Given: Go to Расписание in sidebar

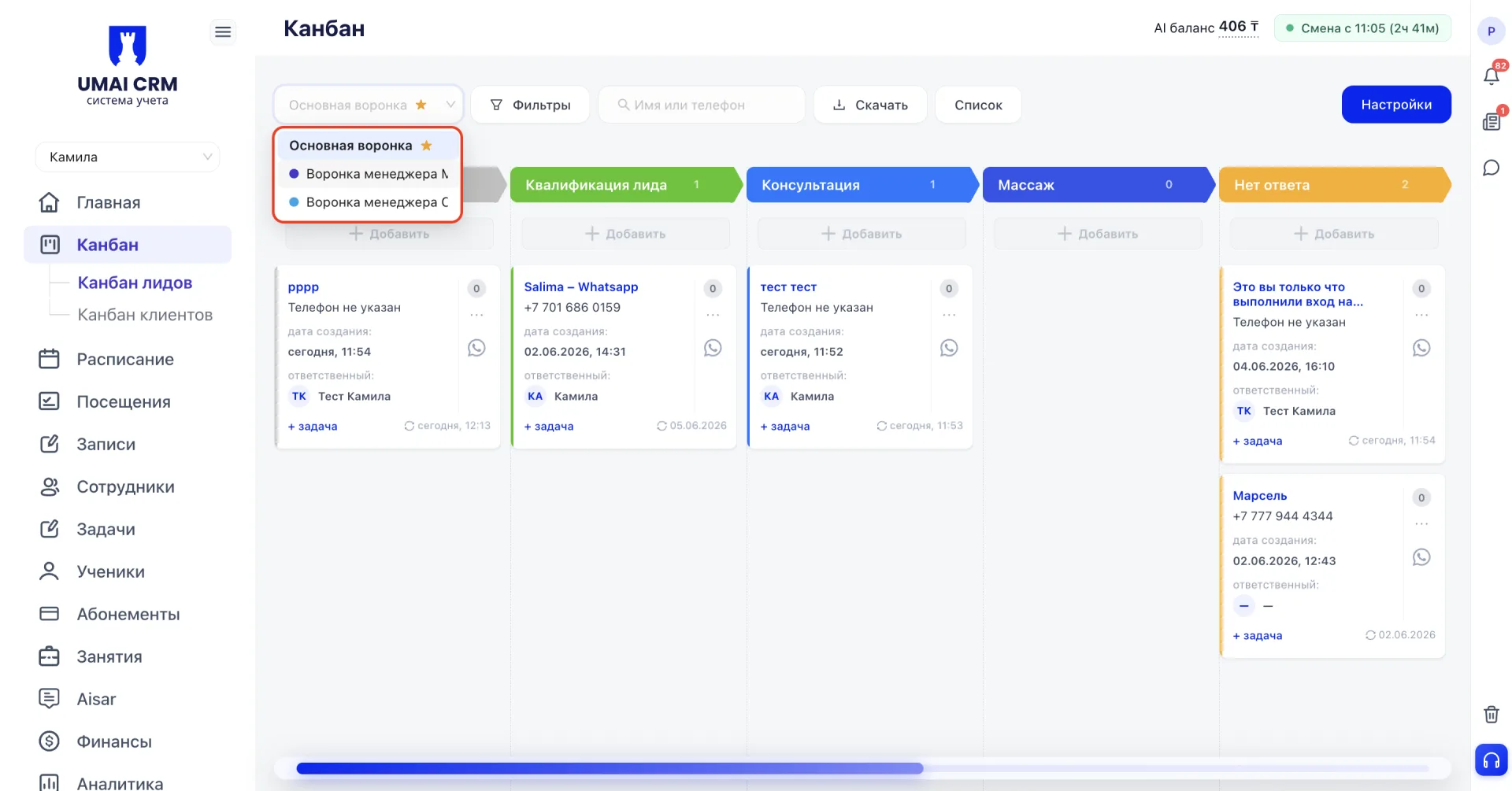Looking at the screenshot, I should (128, 359).
